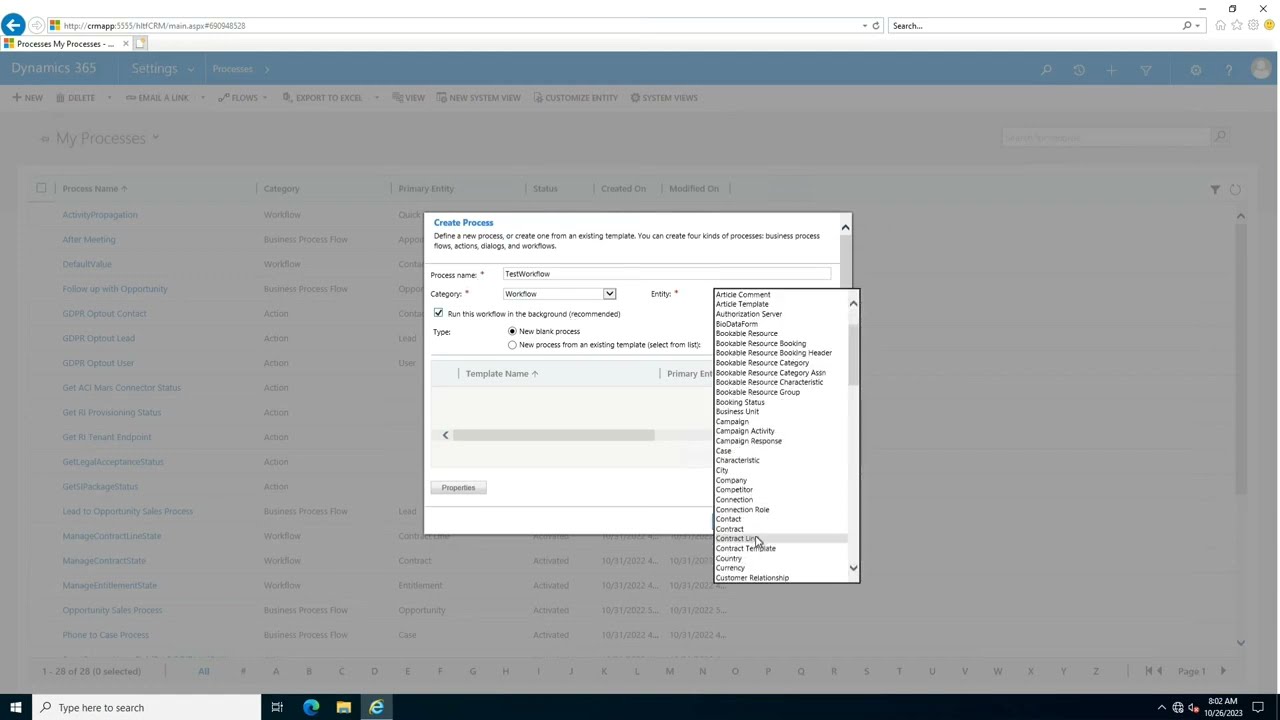The image size is (1280, 720).
Task: Click the Process name input field
Action: coord(667,274)
